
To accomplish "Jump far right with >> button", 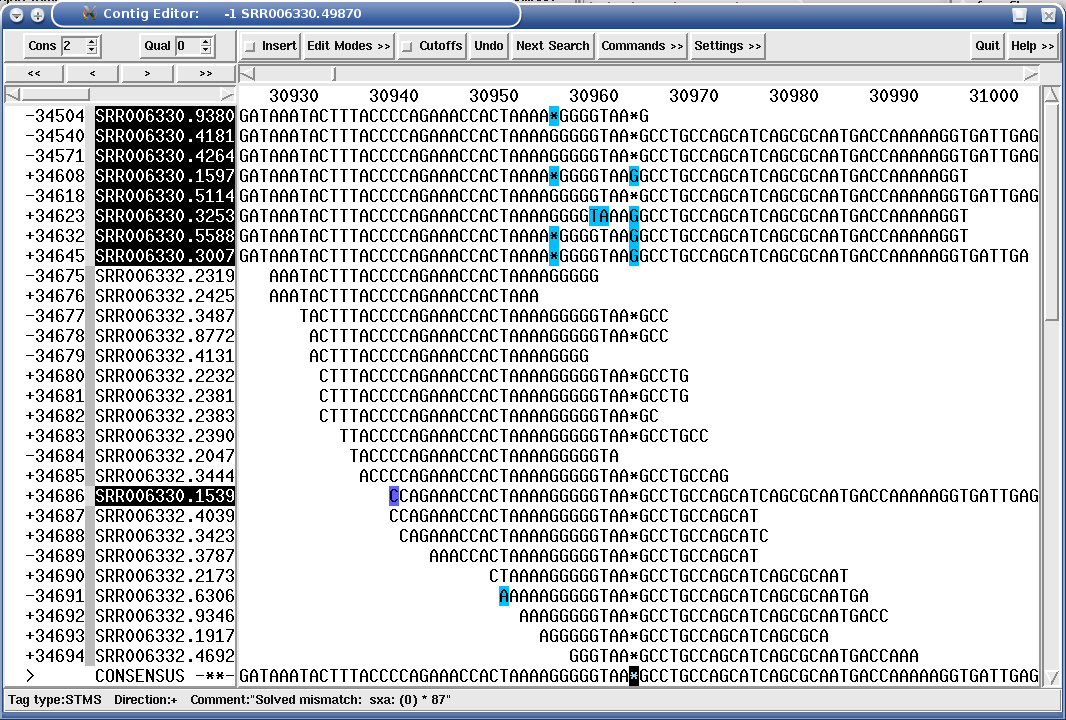I will (205, 73).
